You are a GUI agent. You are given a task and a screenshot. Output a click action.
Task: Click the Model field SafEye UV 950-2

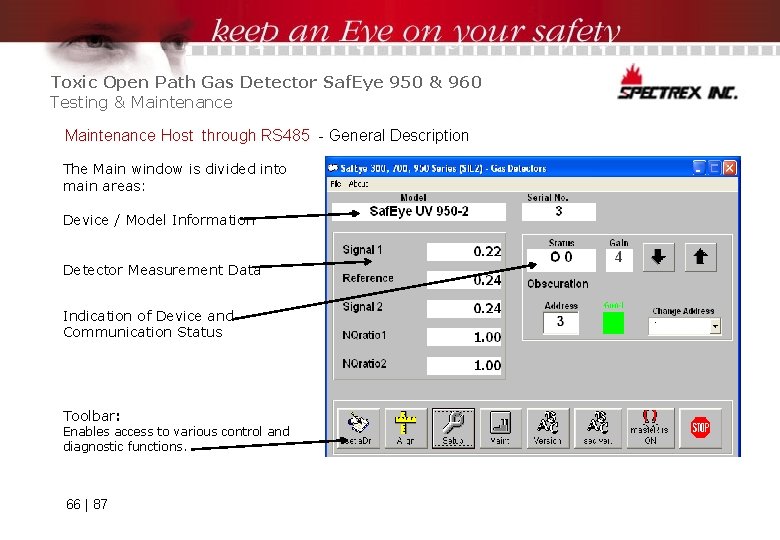tap(419, 212)
